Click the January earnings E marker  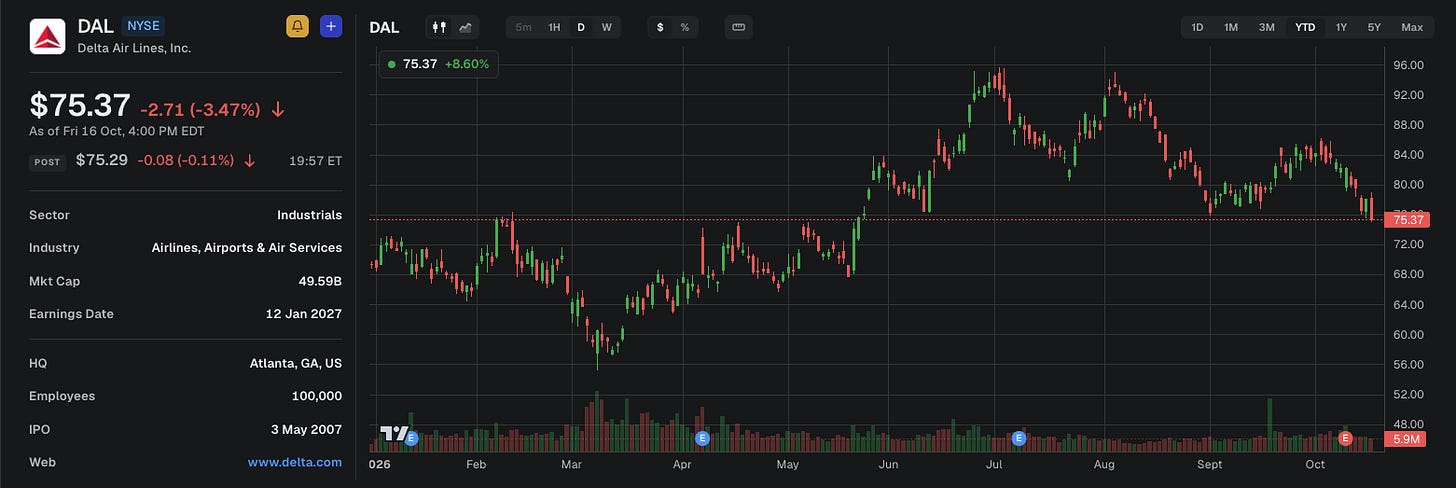pyautogui.click(x=411, y=438)
